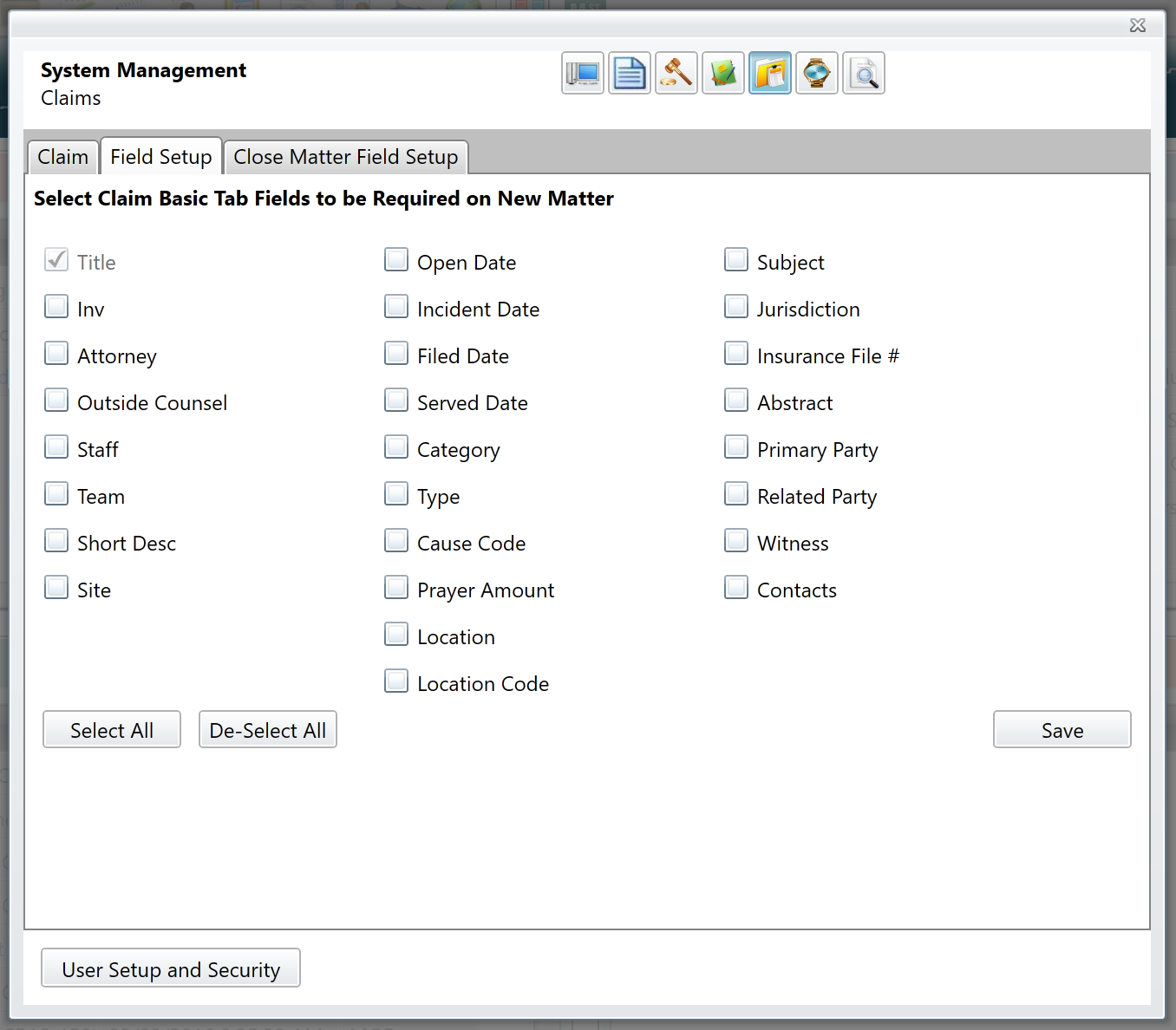
Task: Check the Attorney field checkbox
Action: click(x=56, y=354)
